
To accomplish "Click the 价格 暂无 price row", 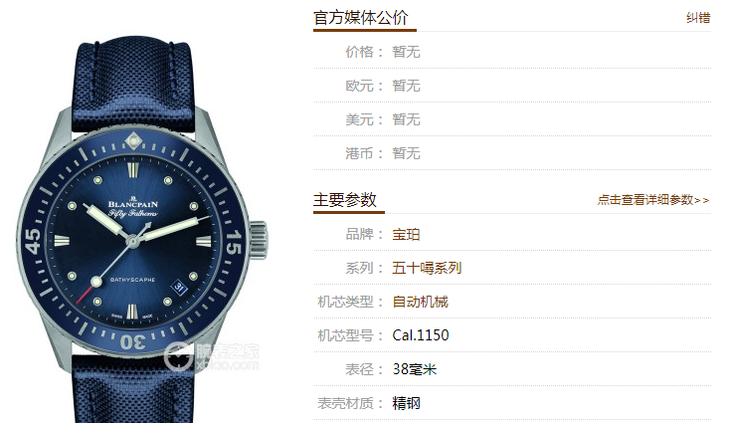I will coord(512,52).
